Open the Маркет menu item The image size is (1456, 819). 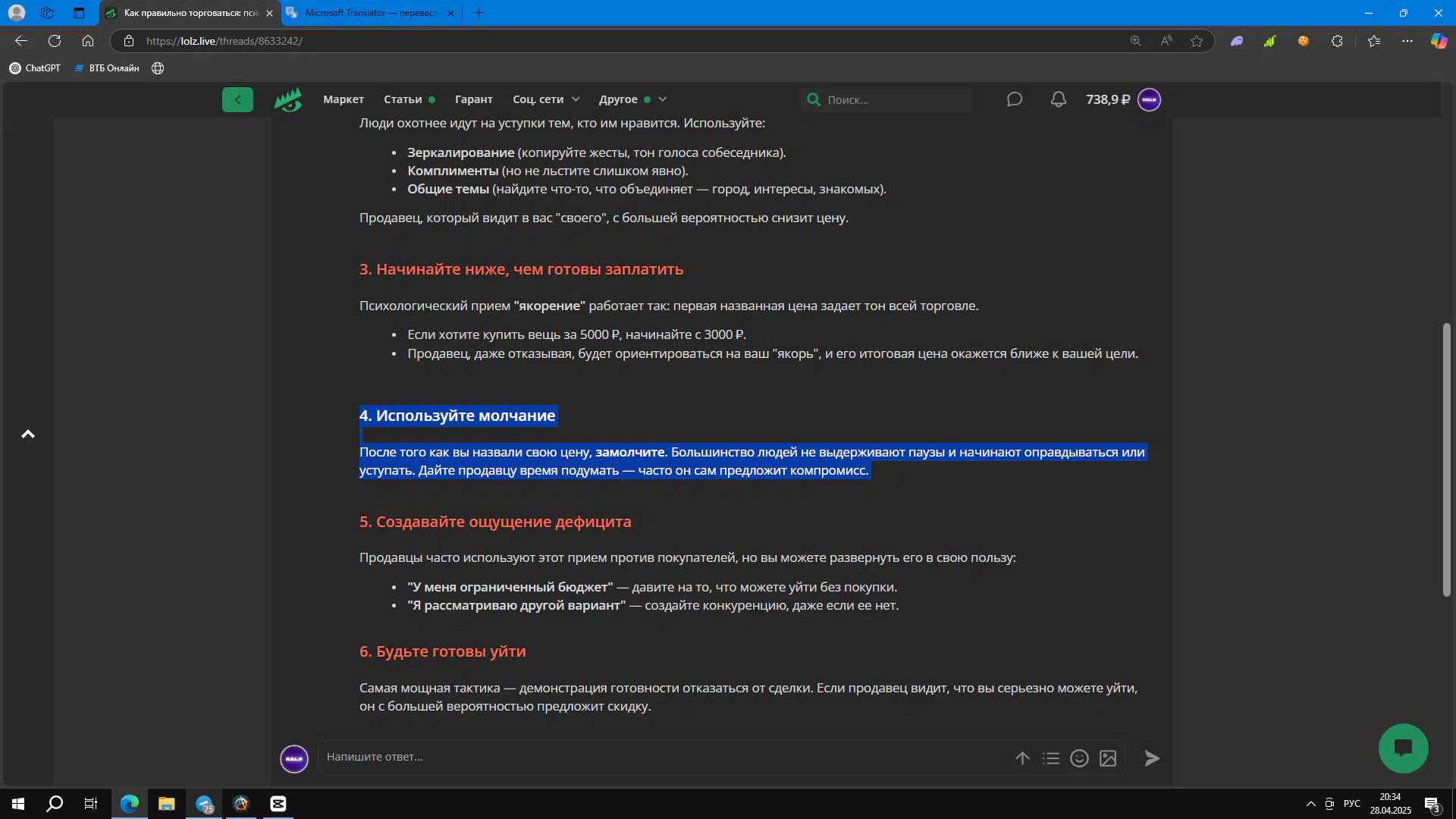[344, 99]
